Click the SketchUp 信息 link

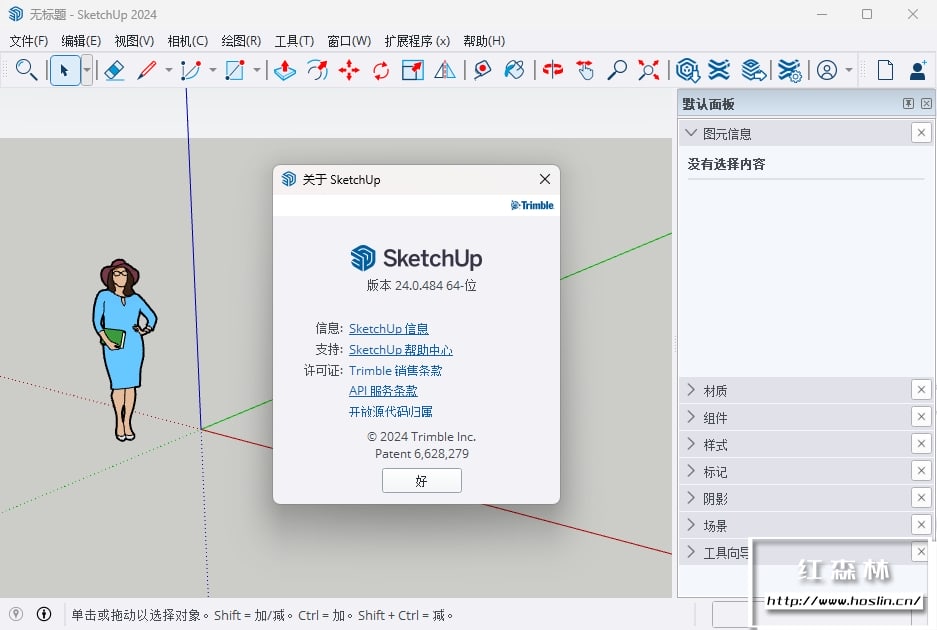[x=388, y=329]
